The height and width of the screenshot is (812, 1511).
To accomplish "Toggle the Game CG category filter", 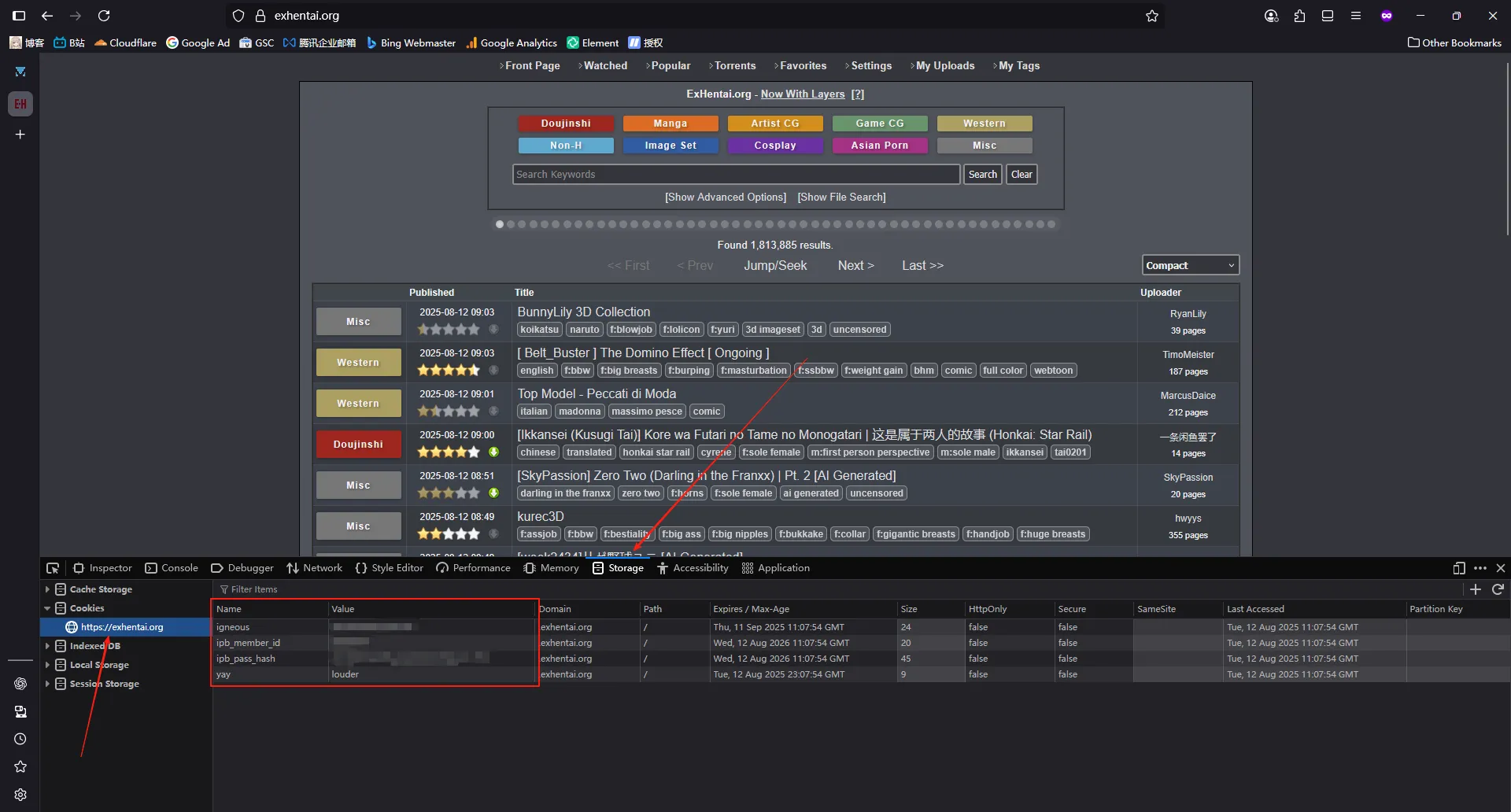I will (879, 124).
